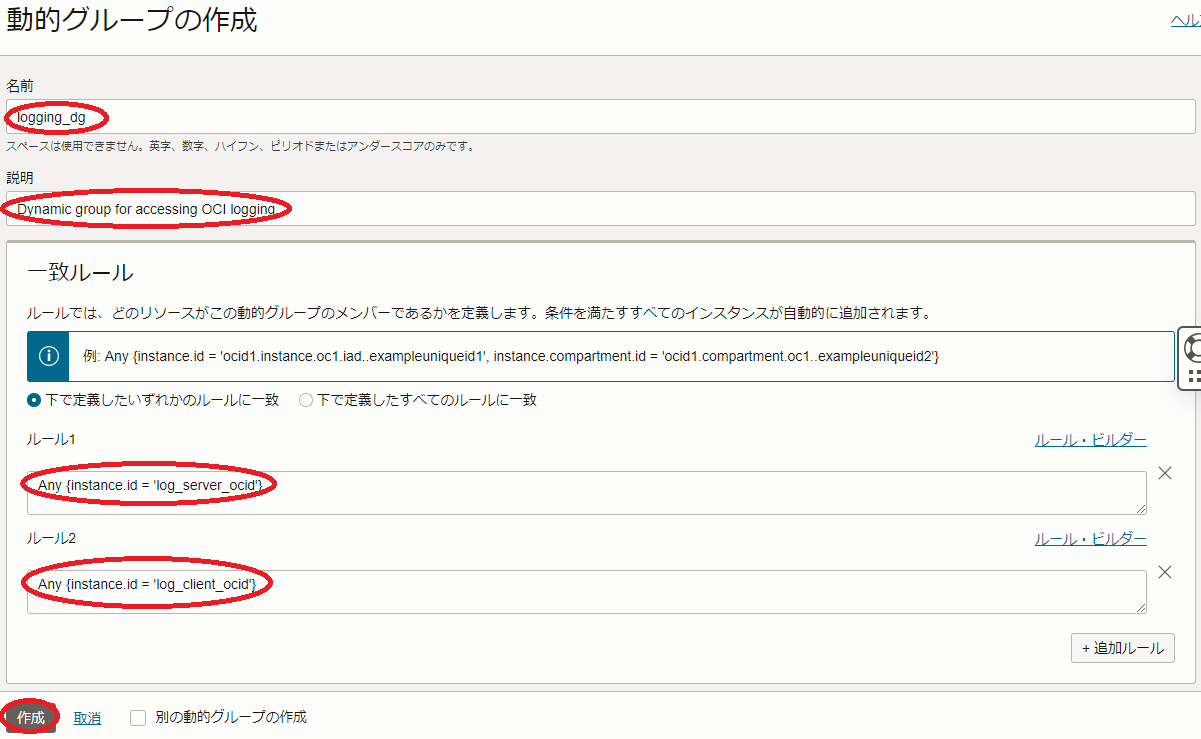
Task: Click the info icon beside the example rule
Action: (x=47, y=357)
